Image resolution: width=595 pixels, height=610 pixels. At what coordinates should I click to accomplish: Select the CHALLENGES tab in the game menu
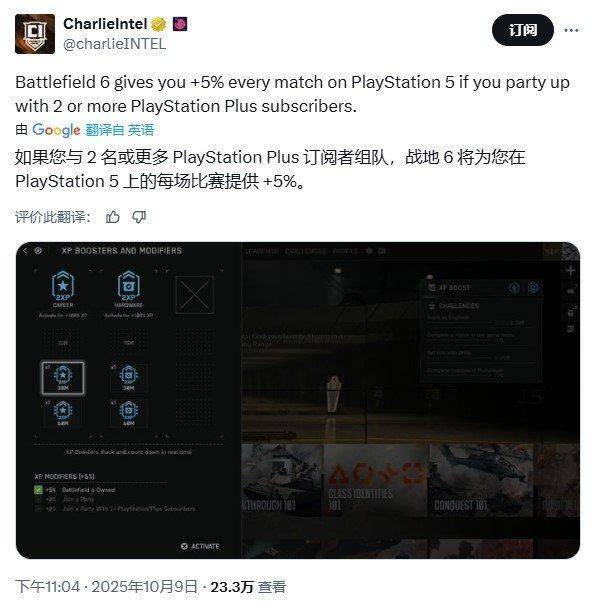pos(305,251)
